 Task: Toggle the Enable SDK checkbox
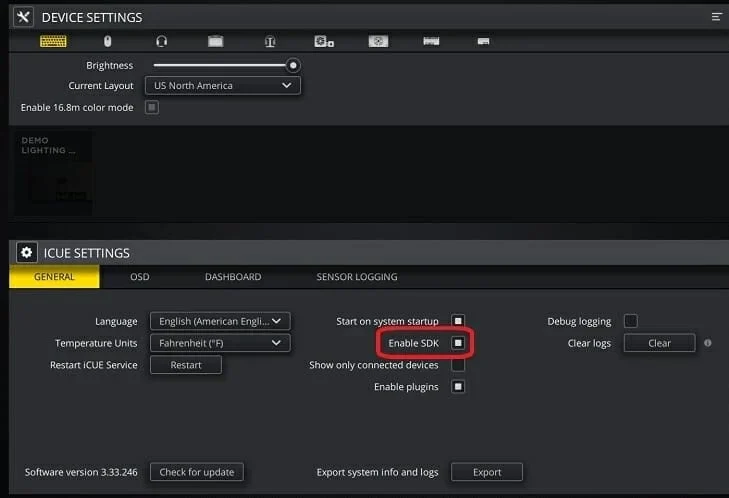[x=458, y=343]
